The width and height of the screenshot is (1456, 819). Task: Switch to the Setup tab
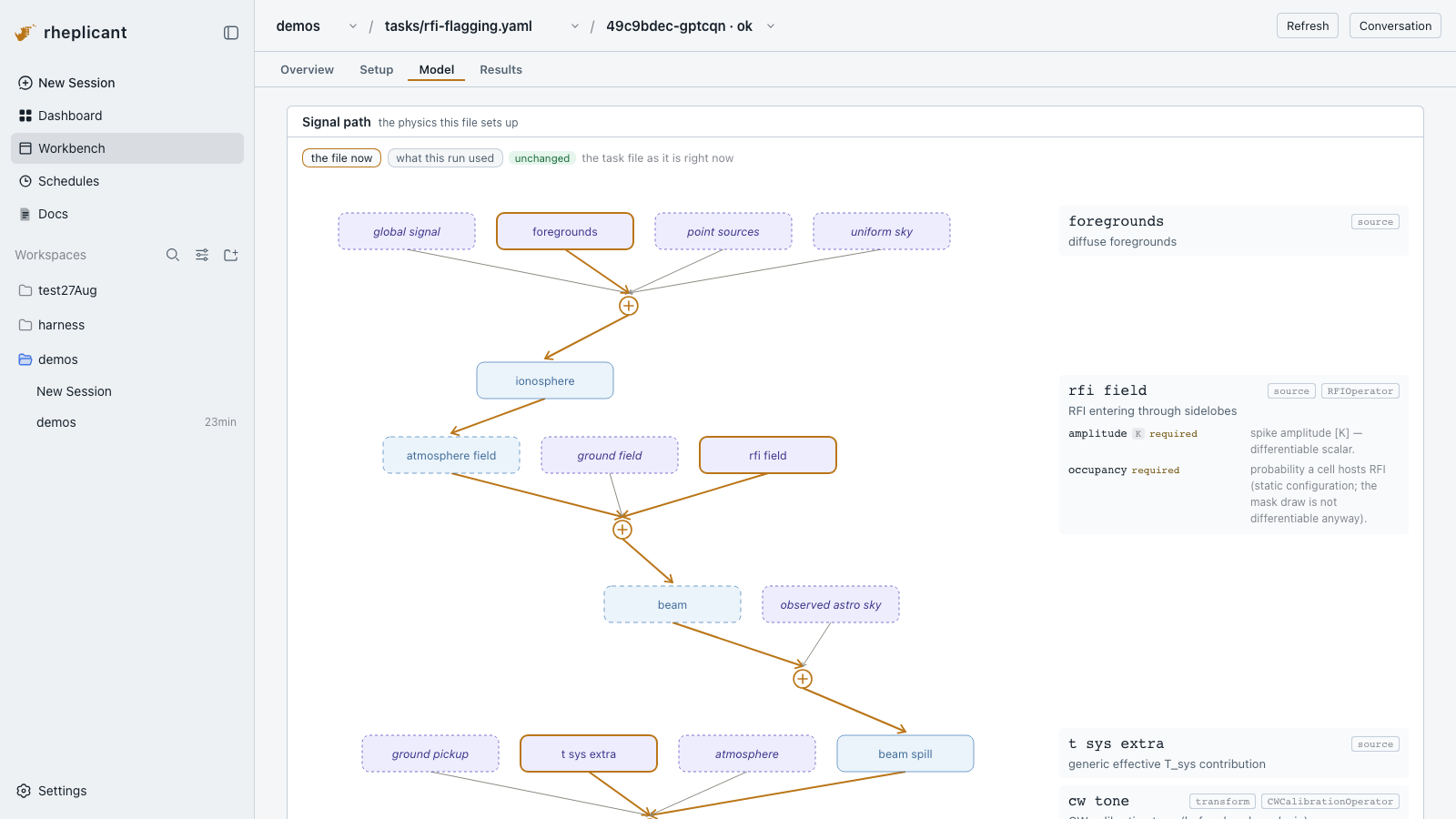click(377, 70)
